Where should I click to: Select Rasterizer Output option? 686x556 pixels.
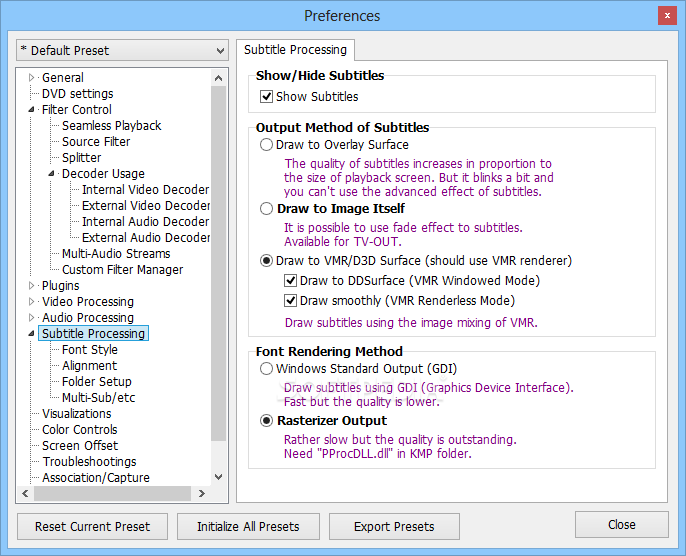266,421
